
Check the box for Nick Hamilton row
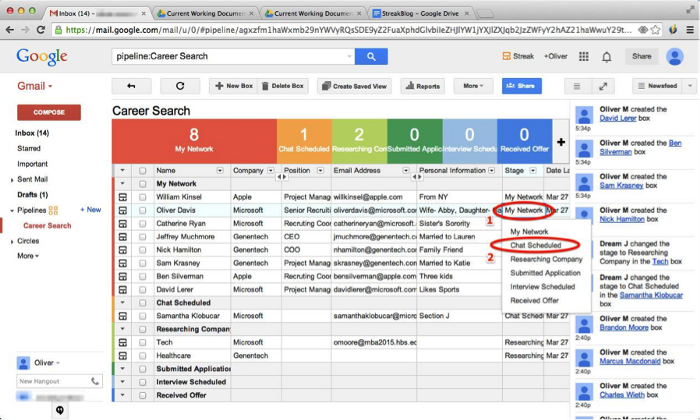pyautogui.click(x=142, y=250)
